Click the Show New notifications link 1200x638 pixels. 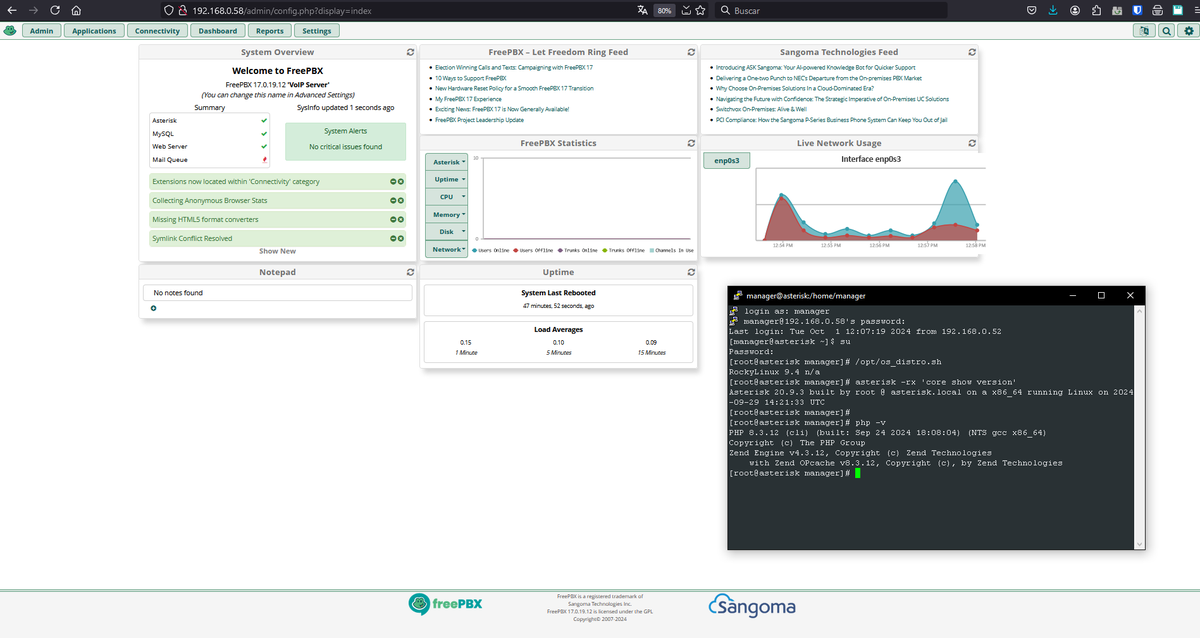(x=277, y=251)
